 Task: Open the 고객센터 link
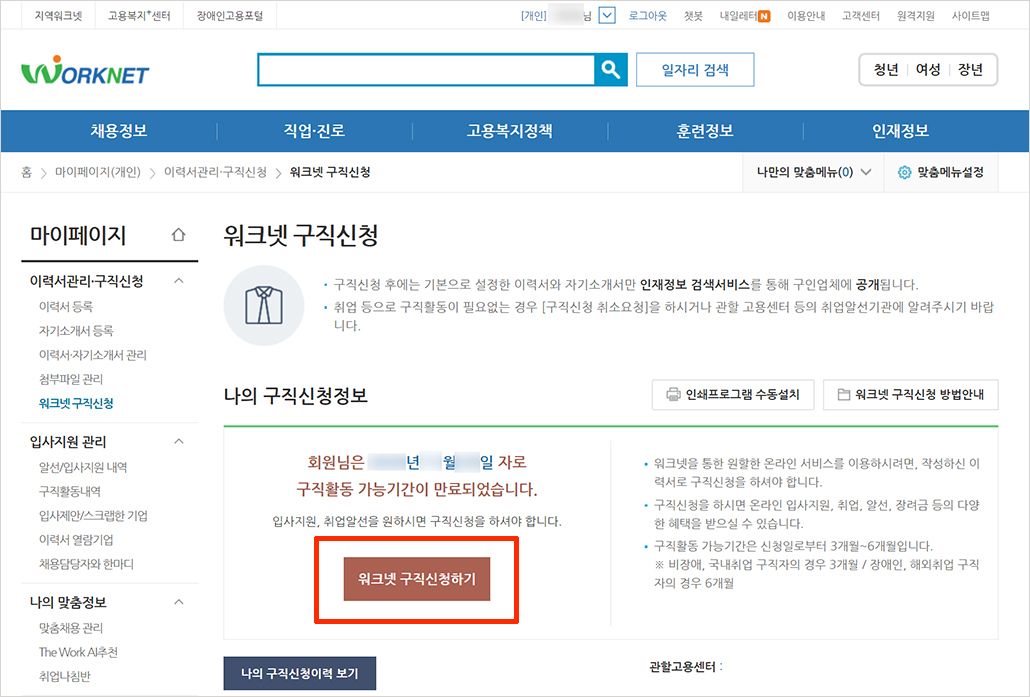(x=861, y=16)
